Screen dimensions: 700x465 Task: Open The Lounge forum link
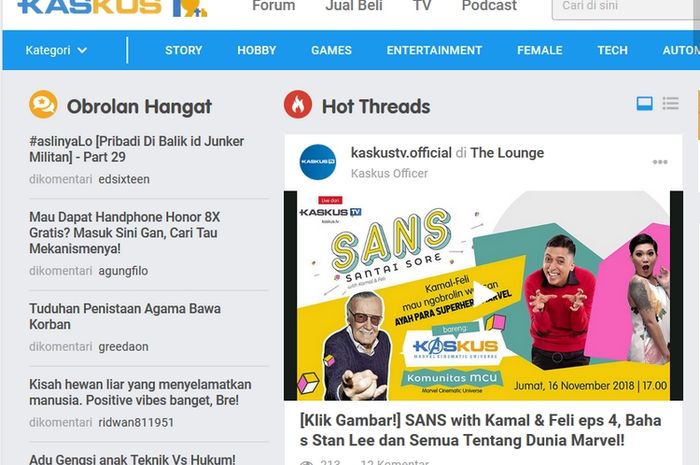[x=507, y=153]
